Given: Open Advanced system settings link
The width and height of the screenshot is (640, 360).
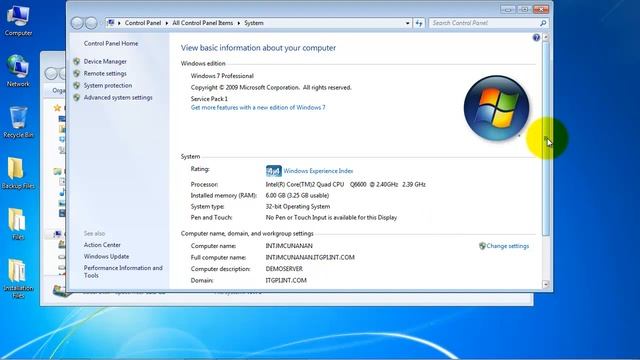Looking at the screenshot, I should (118, 98).
